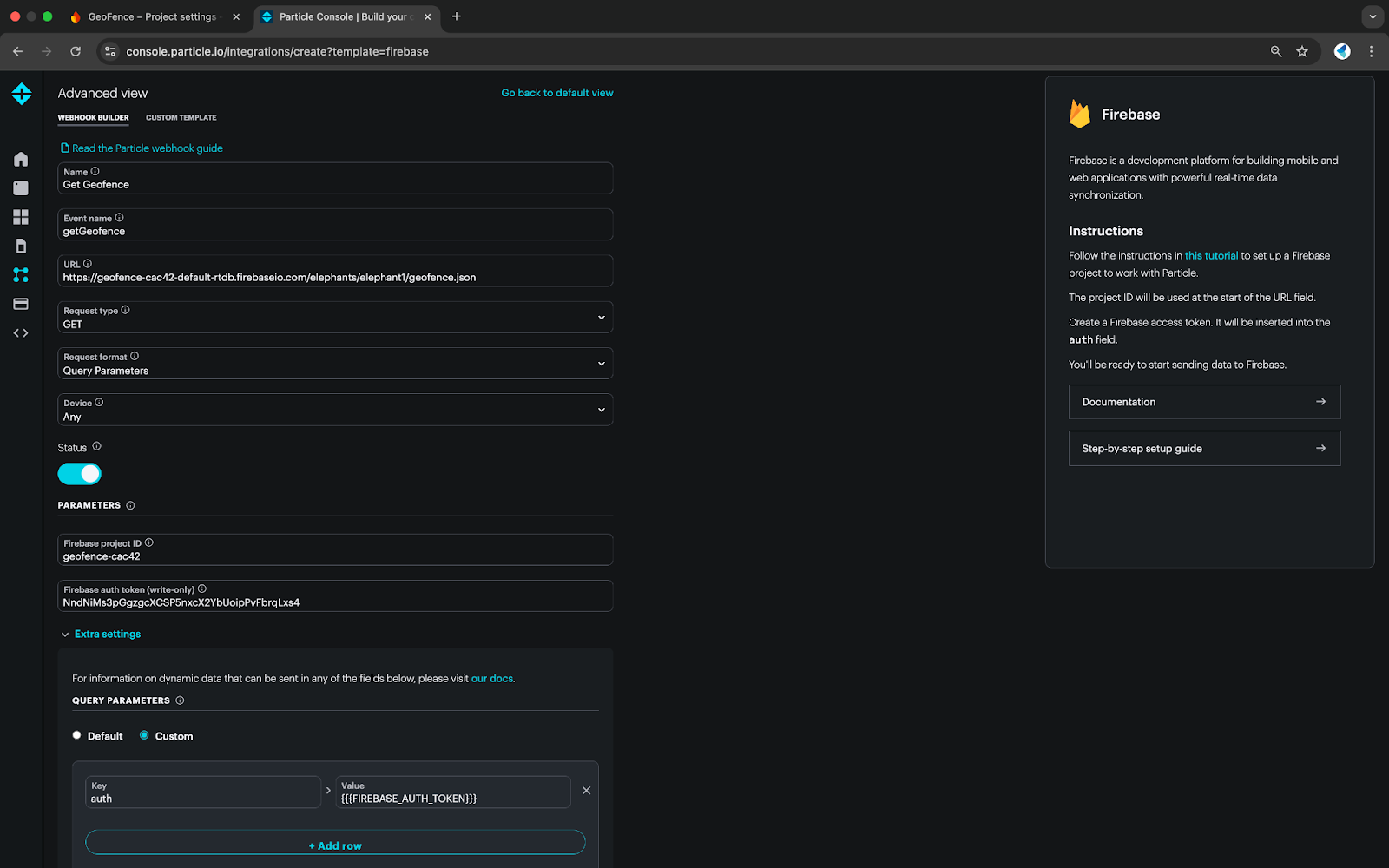
Task: Open the SIM cards section in the sidebar
Action: pyautogui.click(x=21, y=247)
